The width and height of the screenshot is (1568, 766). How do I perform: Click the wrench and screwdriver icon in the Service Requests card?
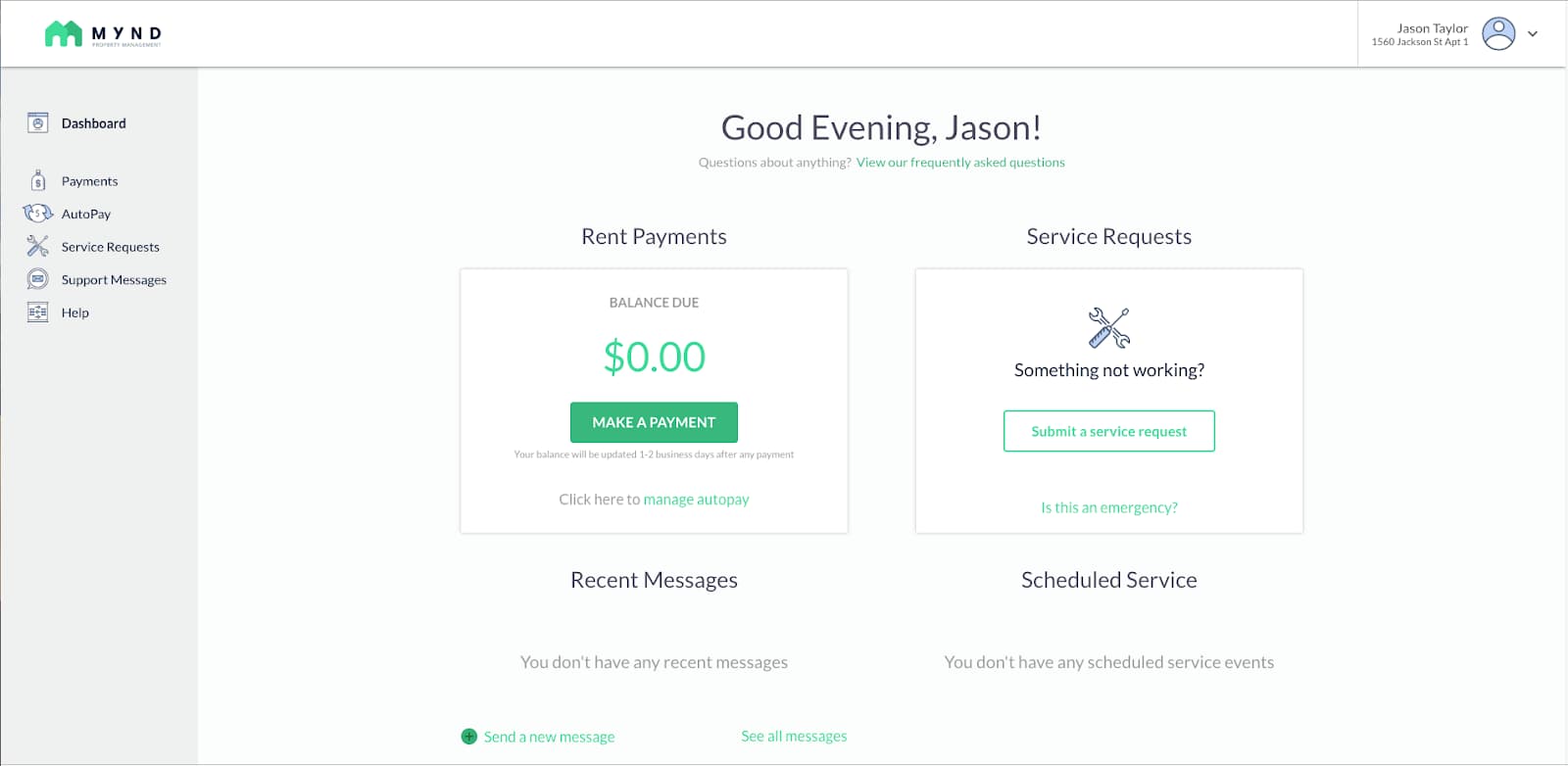[x=1109, y=327]
